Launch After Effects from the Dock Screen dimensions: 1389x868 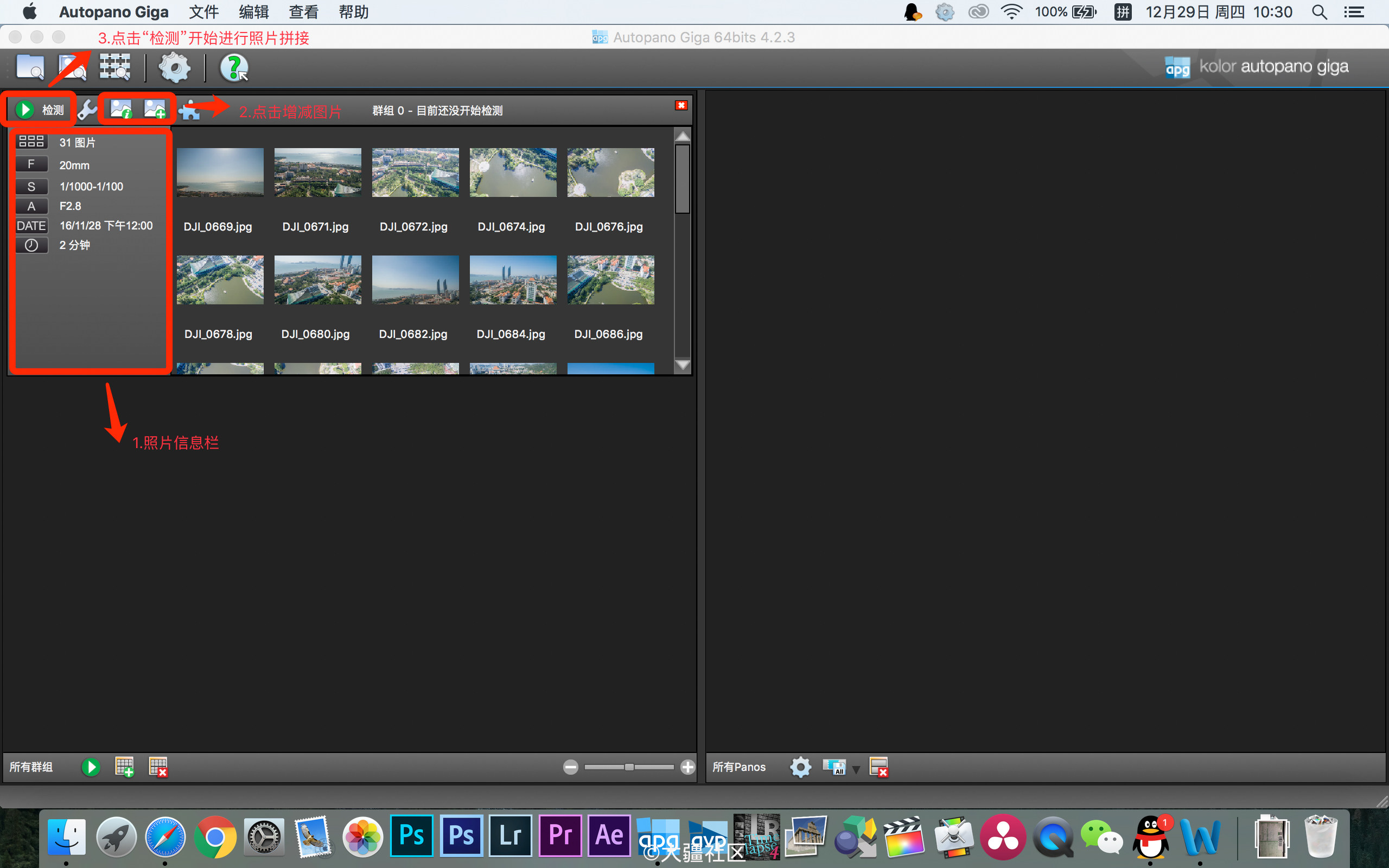[609, 835]
